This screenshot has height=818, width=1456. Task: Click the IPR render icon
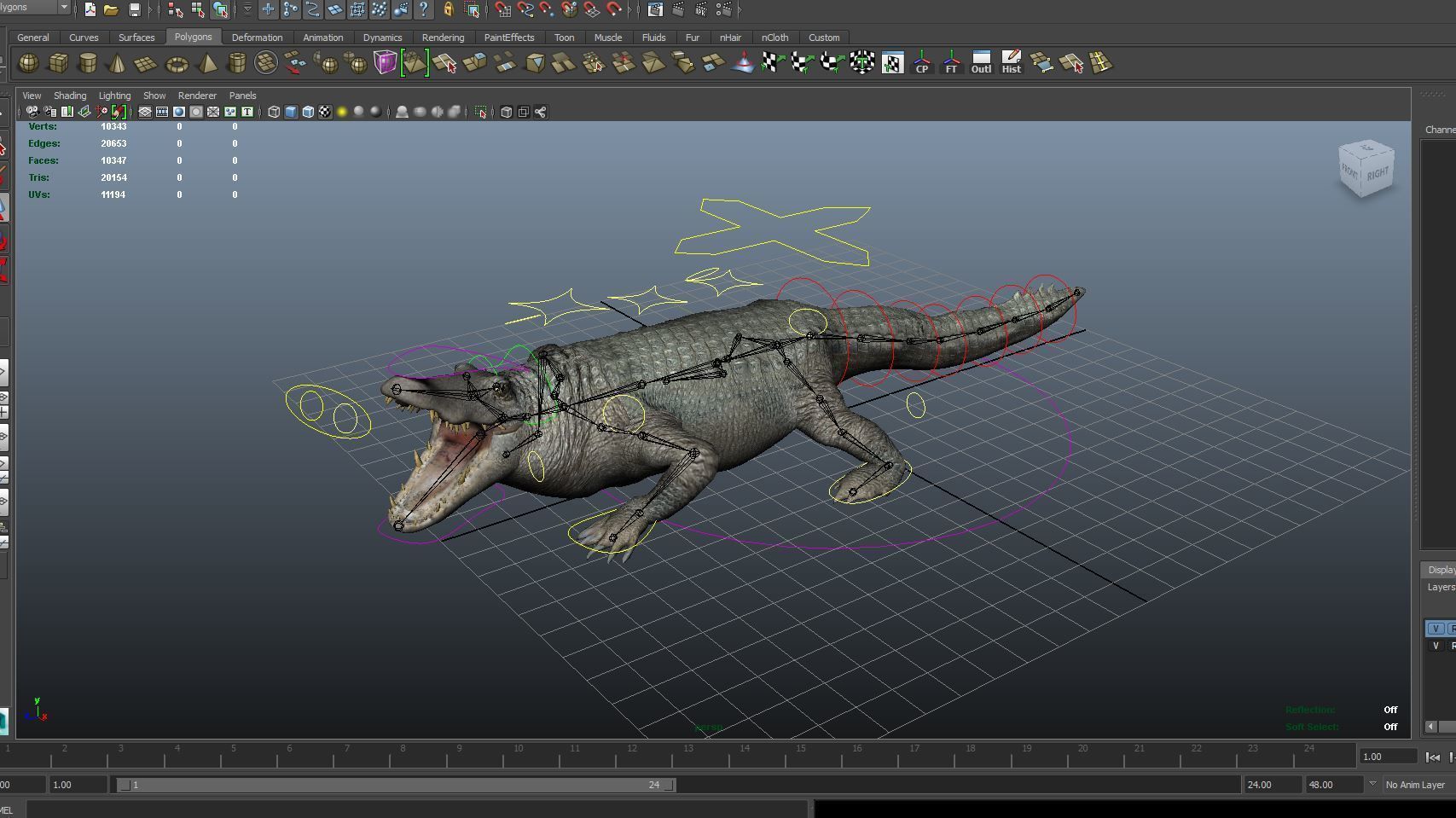pyautogui.click(x=700, y=10)
